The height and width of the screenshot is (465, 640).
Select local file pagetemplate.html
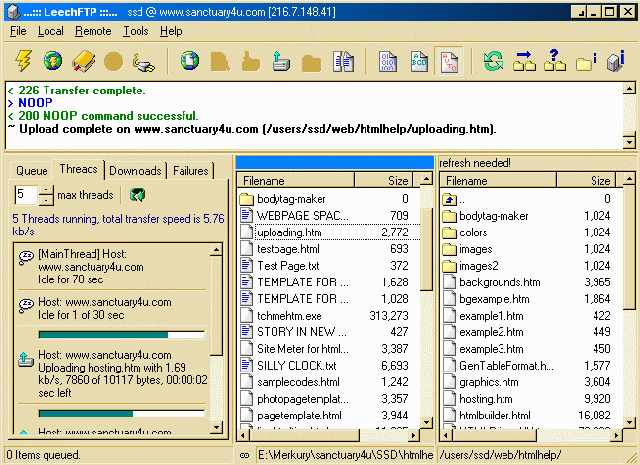[329, 415]
